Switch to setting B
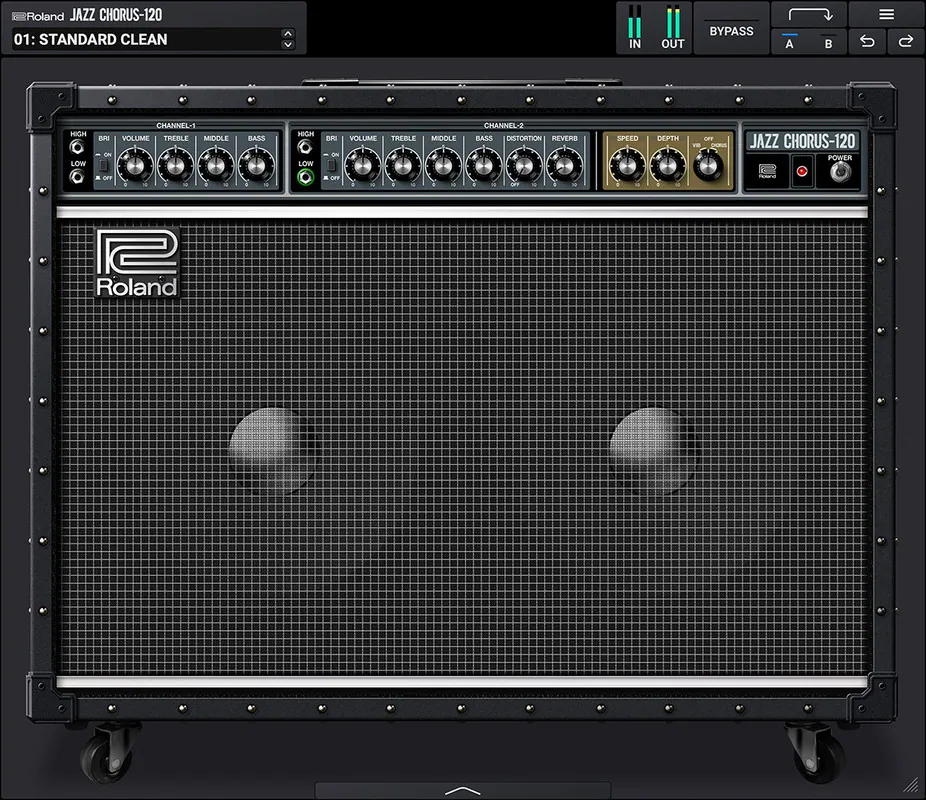 tap(827, 43)
